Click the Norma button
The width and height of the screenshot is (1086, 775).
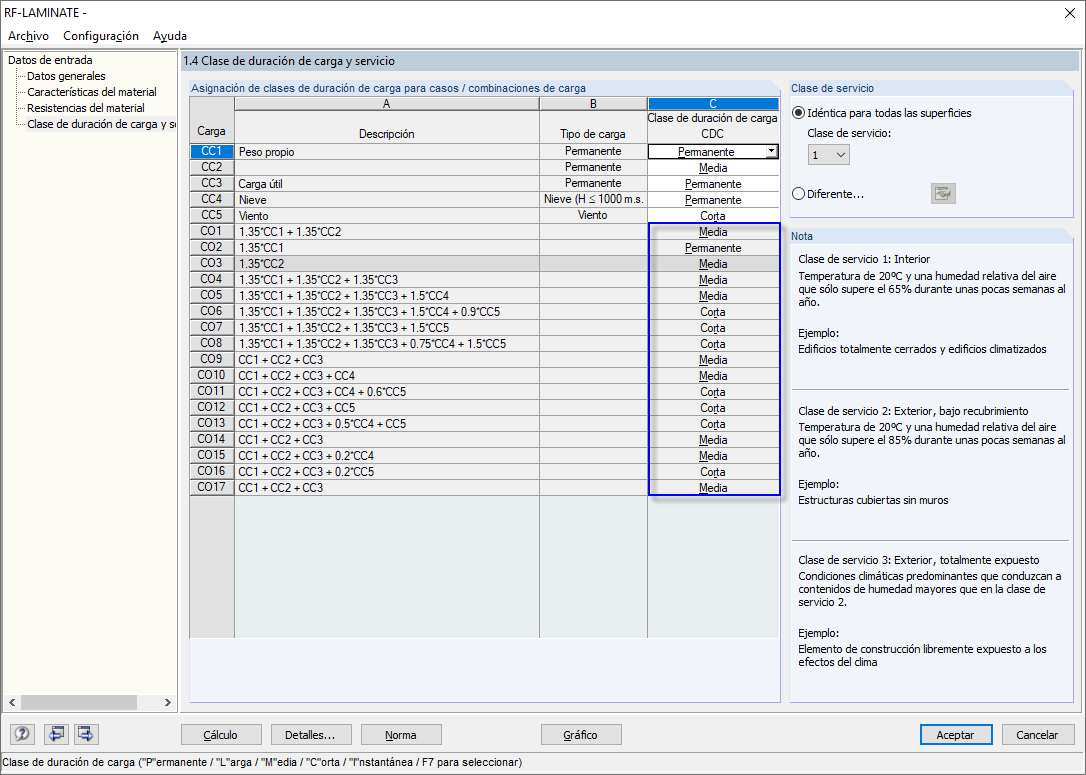tap(401, 735)
